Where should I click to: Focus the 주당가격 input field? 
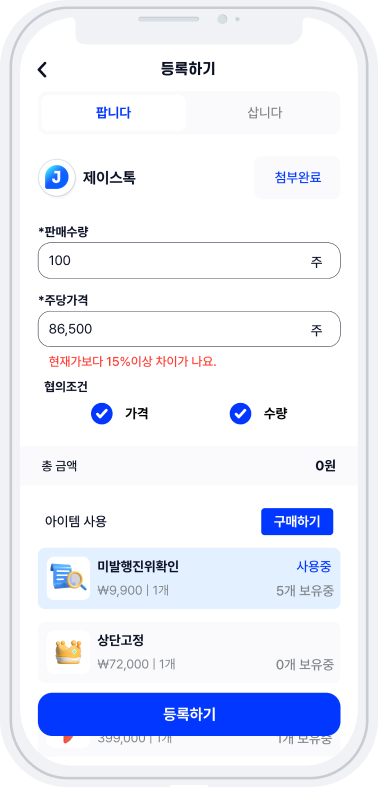point(189,329)
